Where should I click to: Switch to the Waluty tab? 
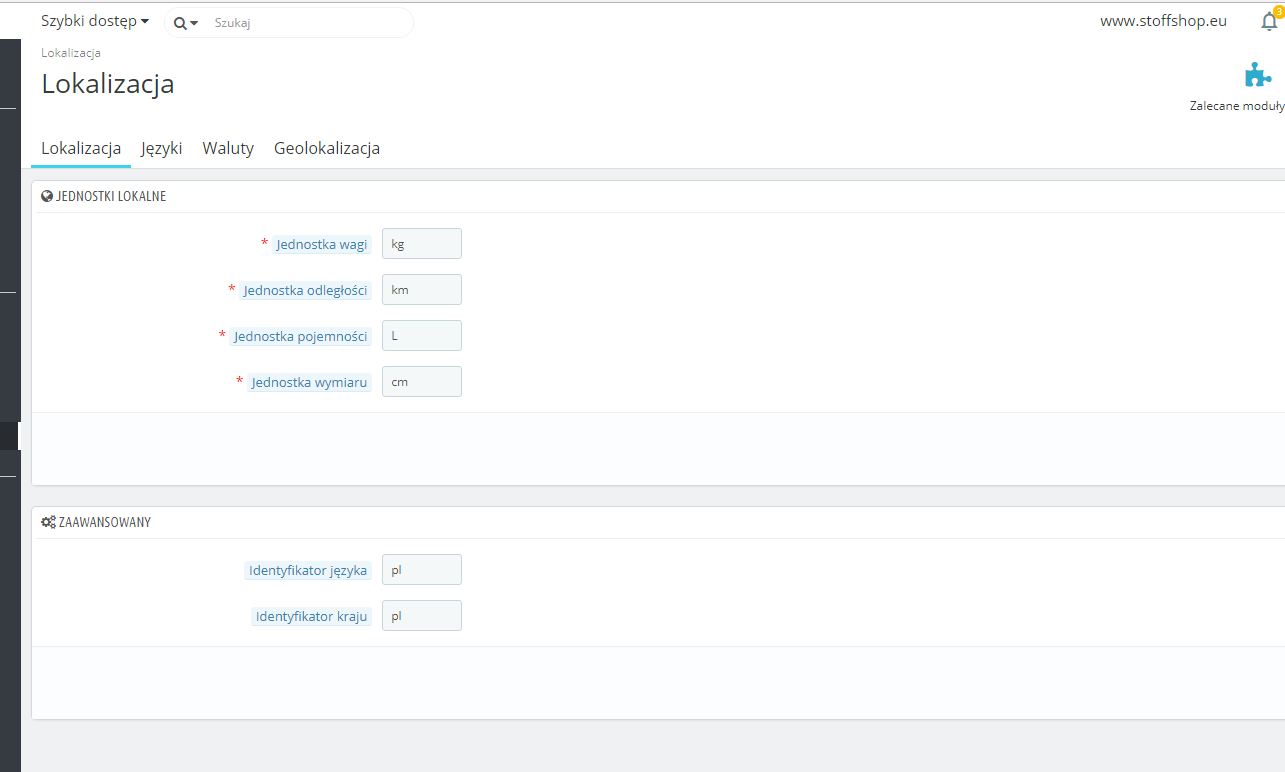pos(228,148)
